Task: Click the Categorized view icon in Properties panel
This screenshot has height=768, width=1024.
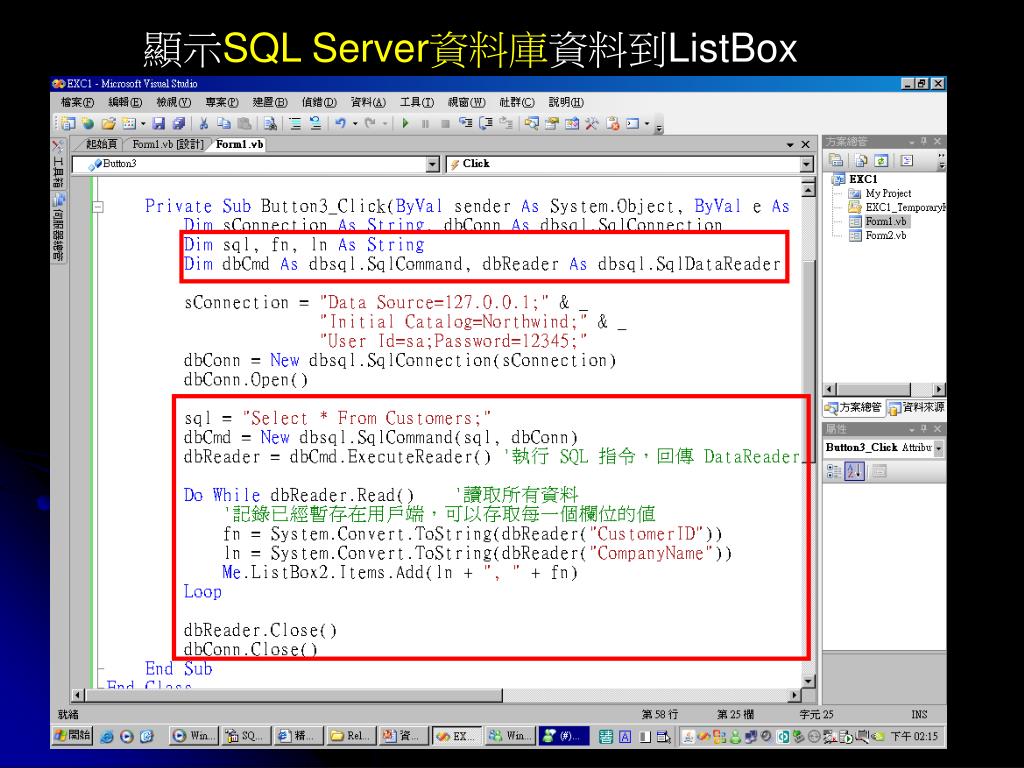Action: (x=834, y=471)
